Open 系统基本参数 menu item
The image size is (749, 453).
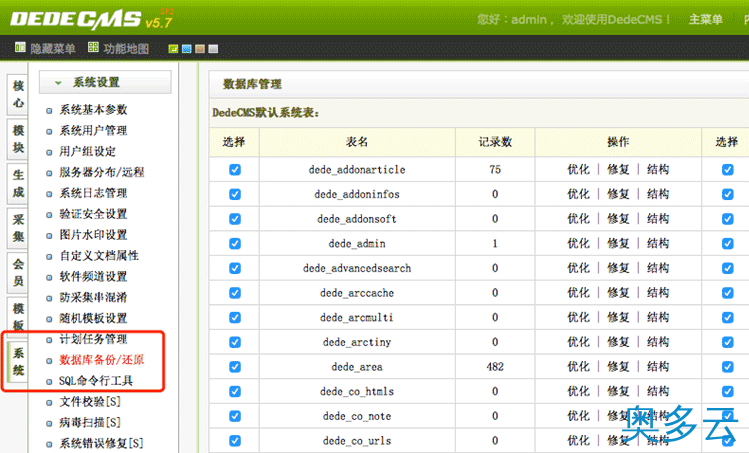(93, 110)
